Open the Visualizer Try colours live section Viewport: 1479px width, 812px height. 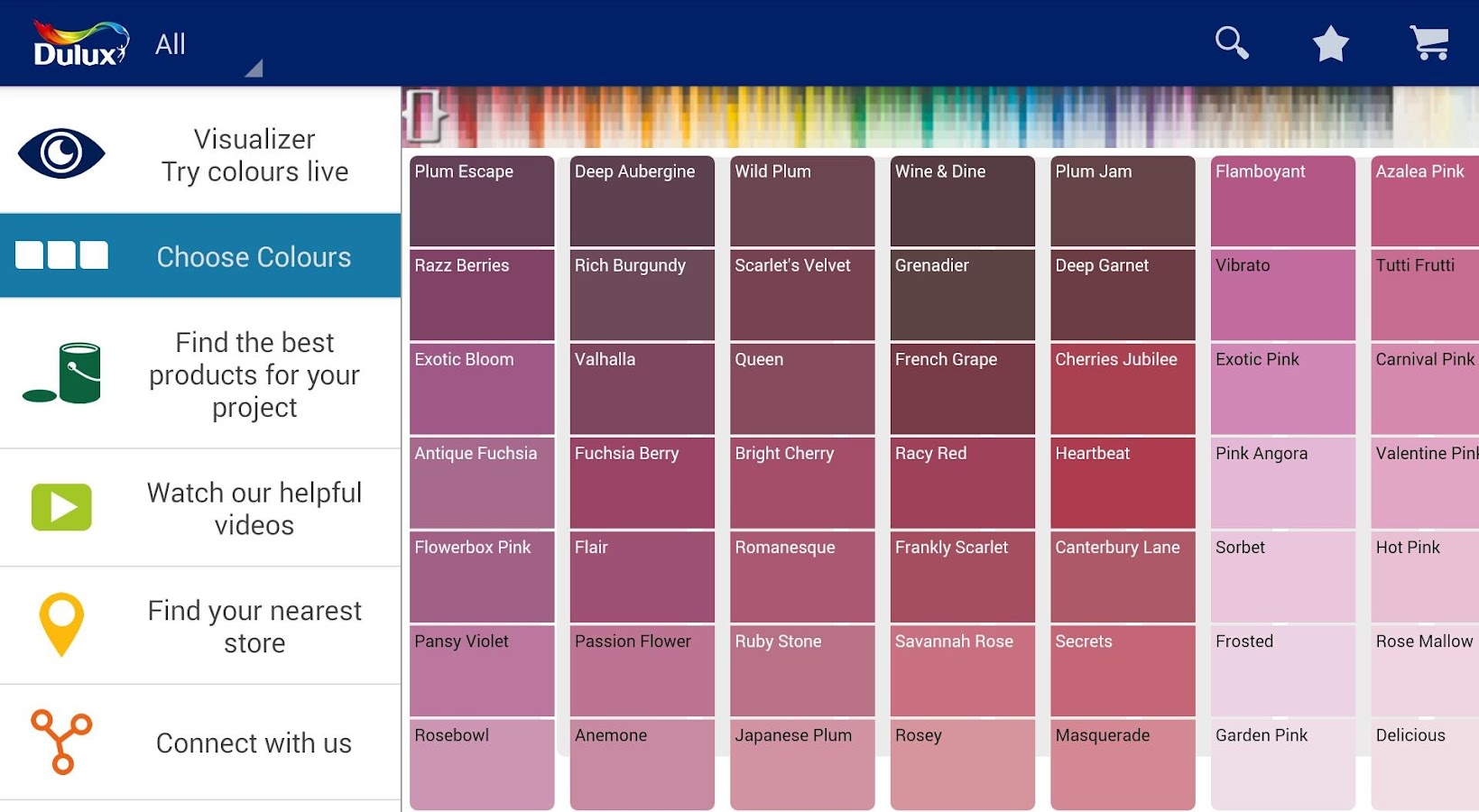click(x=254, y=153)
